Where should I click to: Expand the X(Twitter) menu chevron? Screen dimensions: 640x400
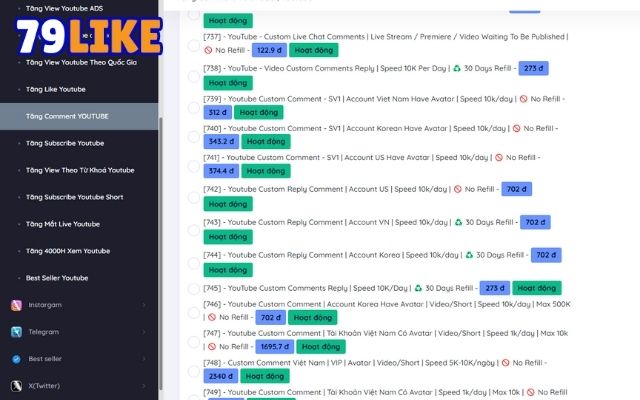[144, 386]
